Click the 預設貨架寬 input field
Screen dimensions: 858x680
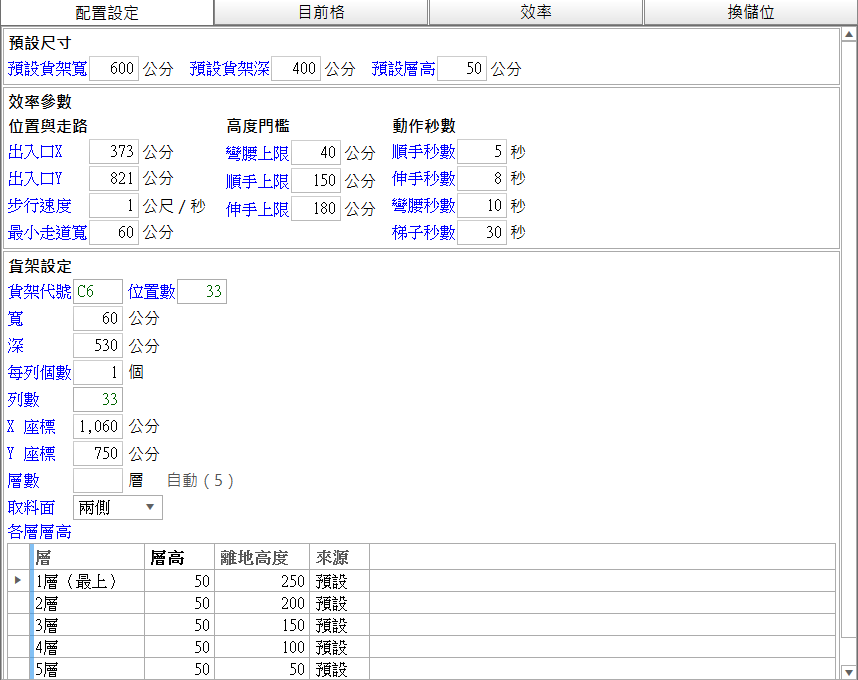point(114,68)
